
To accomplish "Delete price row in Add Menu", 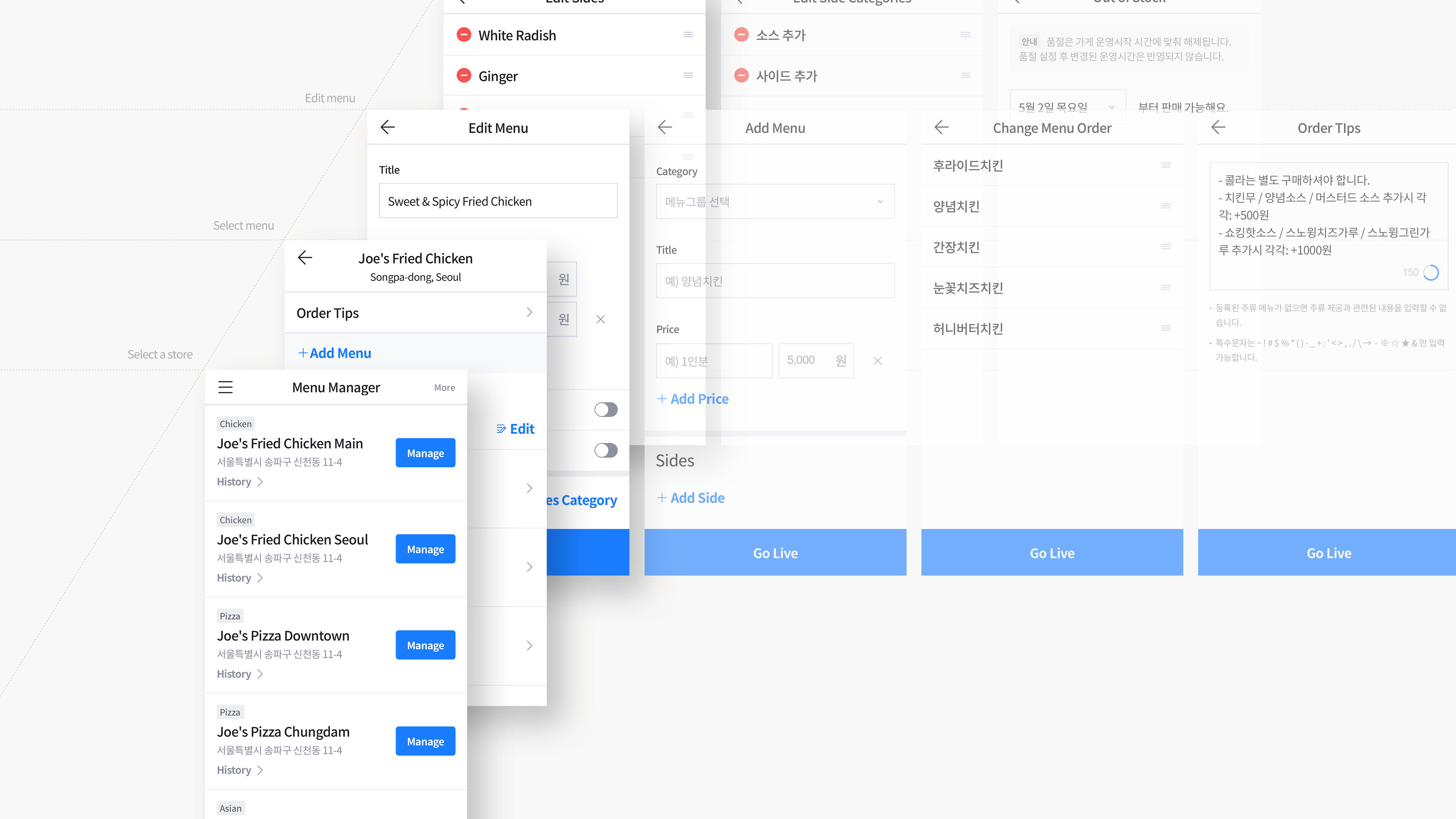I will [877, 361].
